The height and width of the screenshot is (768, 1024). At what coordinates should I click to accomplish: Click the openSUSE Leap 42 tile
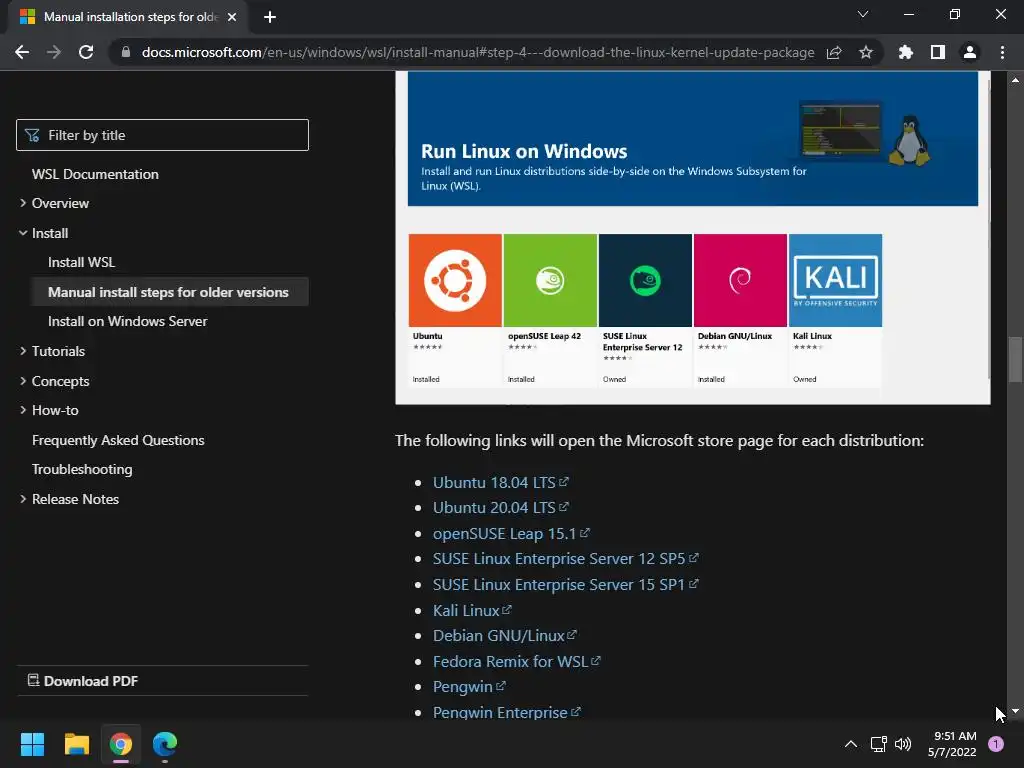tap(550, 310)
